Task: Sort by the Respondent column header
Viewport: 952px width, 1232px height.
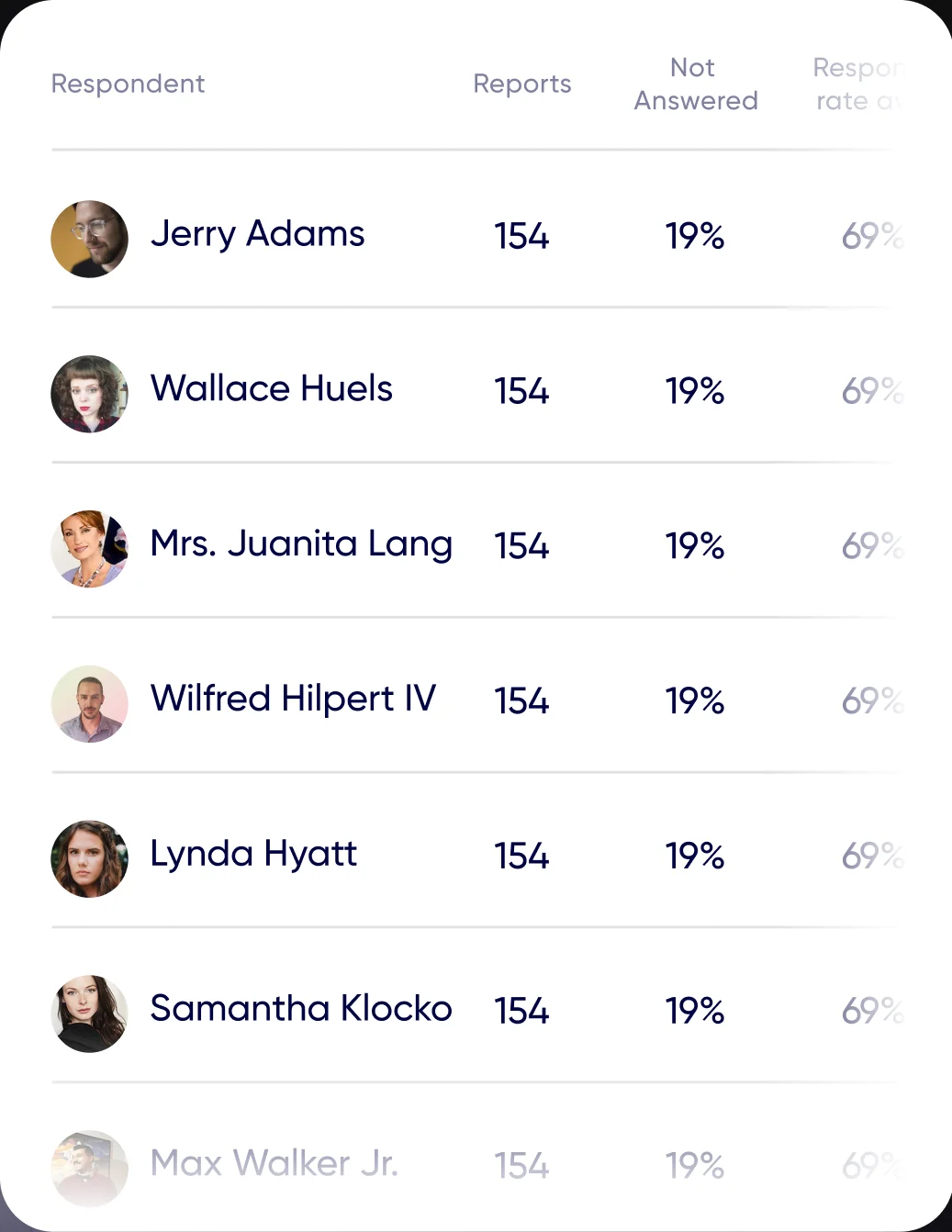Action: pos(127,84)
